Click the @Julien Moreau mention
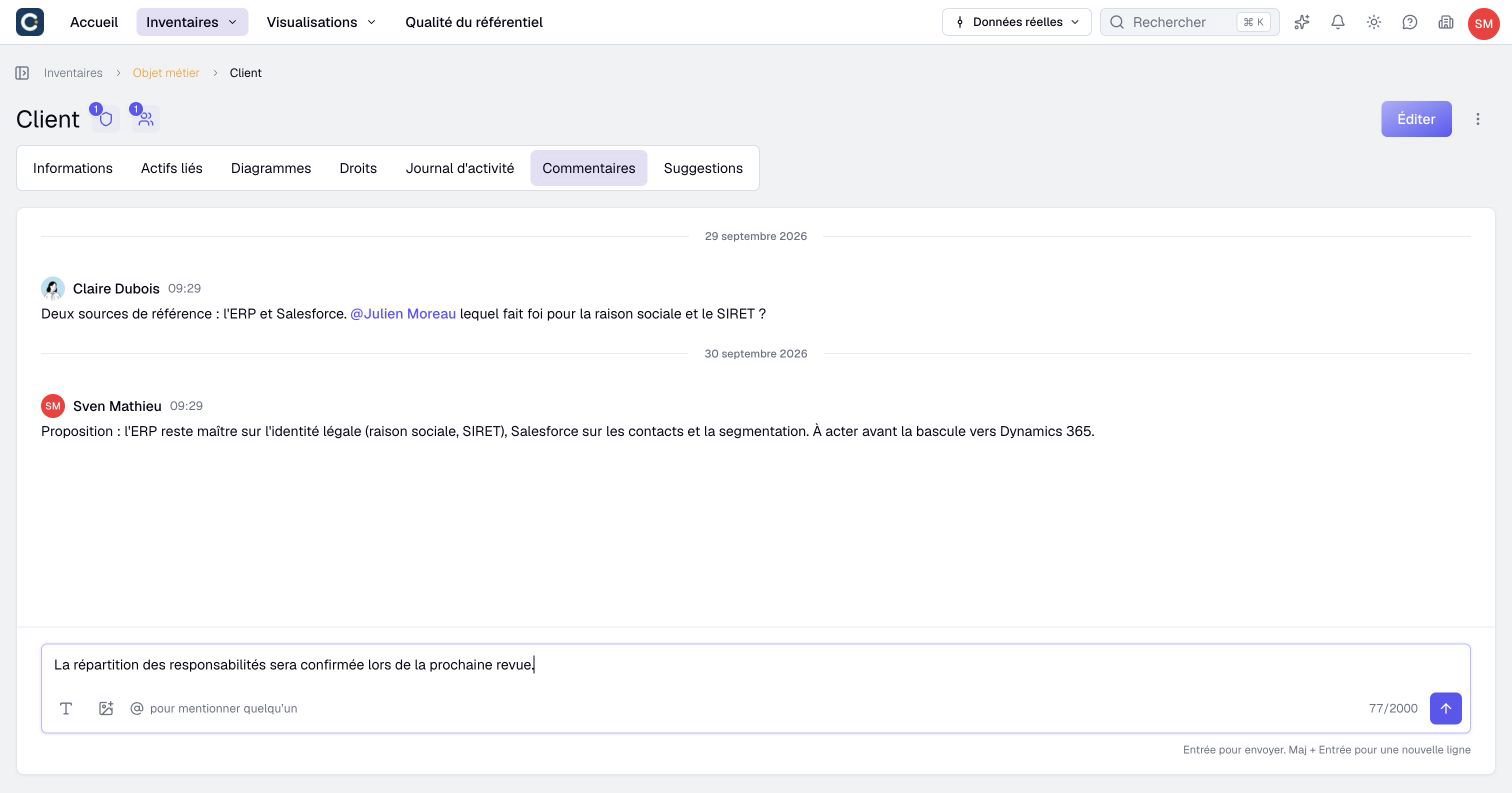The height and width of the screenshot is (793, 1512). (x=403, y=314)
